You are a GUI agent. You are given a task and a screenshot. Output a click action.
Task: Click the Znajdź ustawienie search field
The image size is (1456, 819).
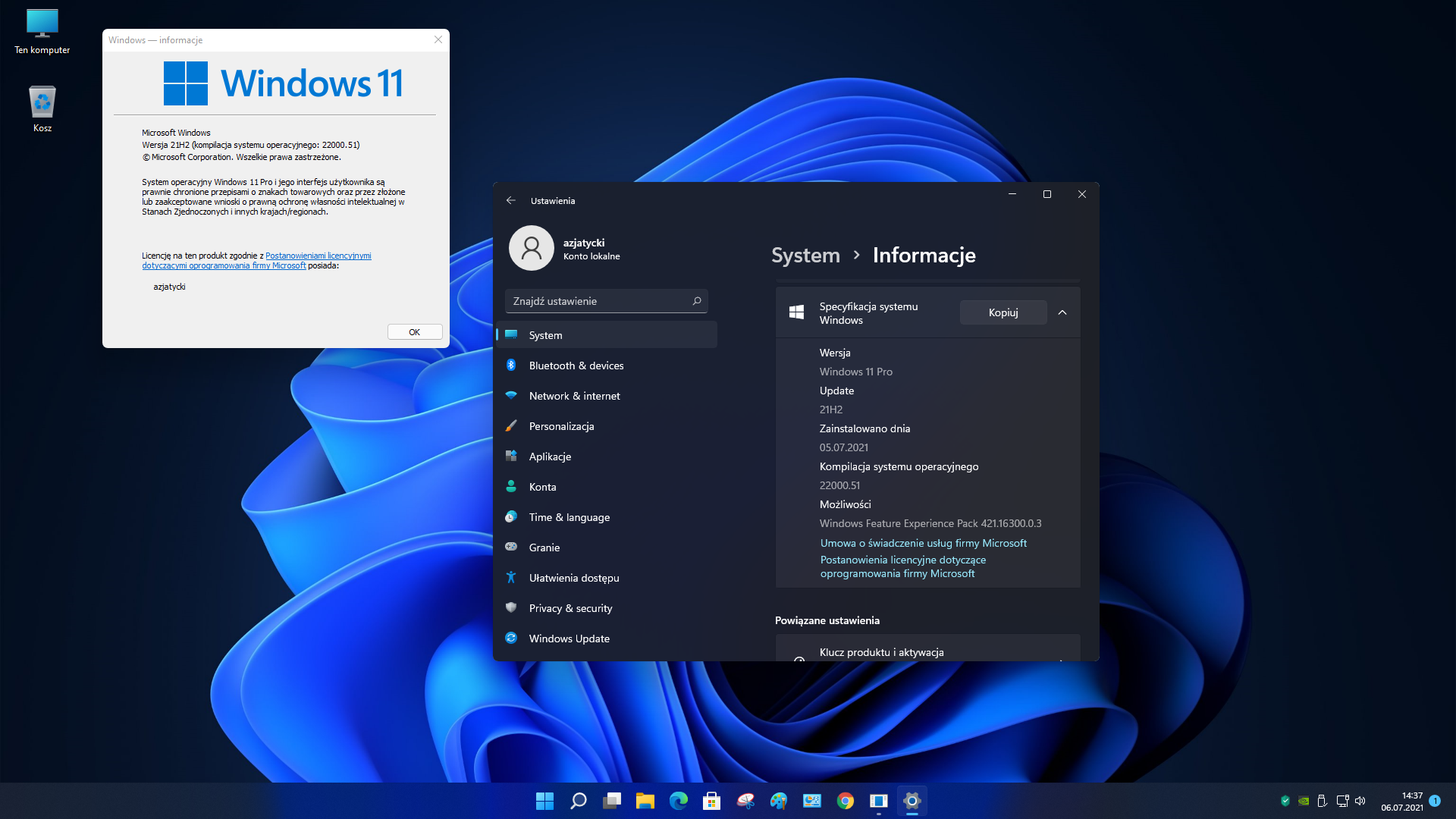[607, 301]
